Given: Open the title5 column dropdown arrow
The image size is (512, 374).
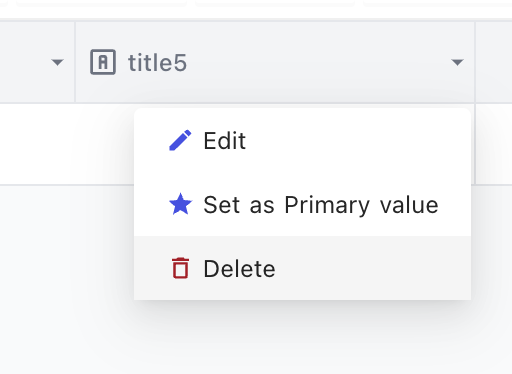Looking at the screenshot, I should [457, 62].
